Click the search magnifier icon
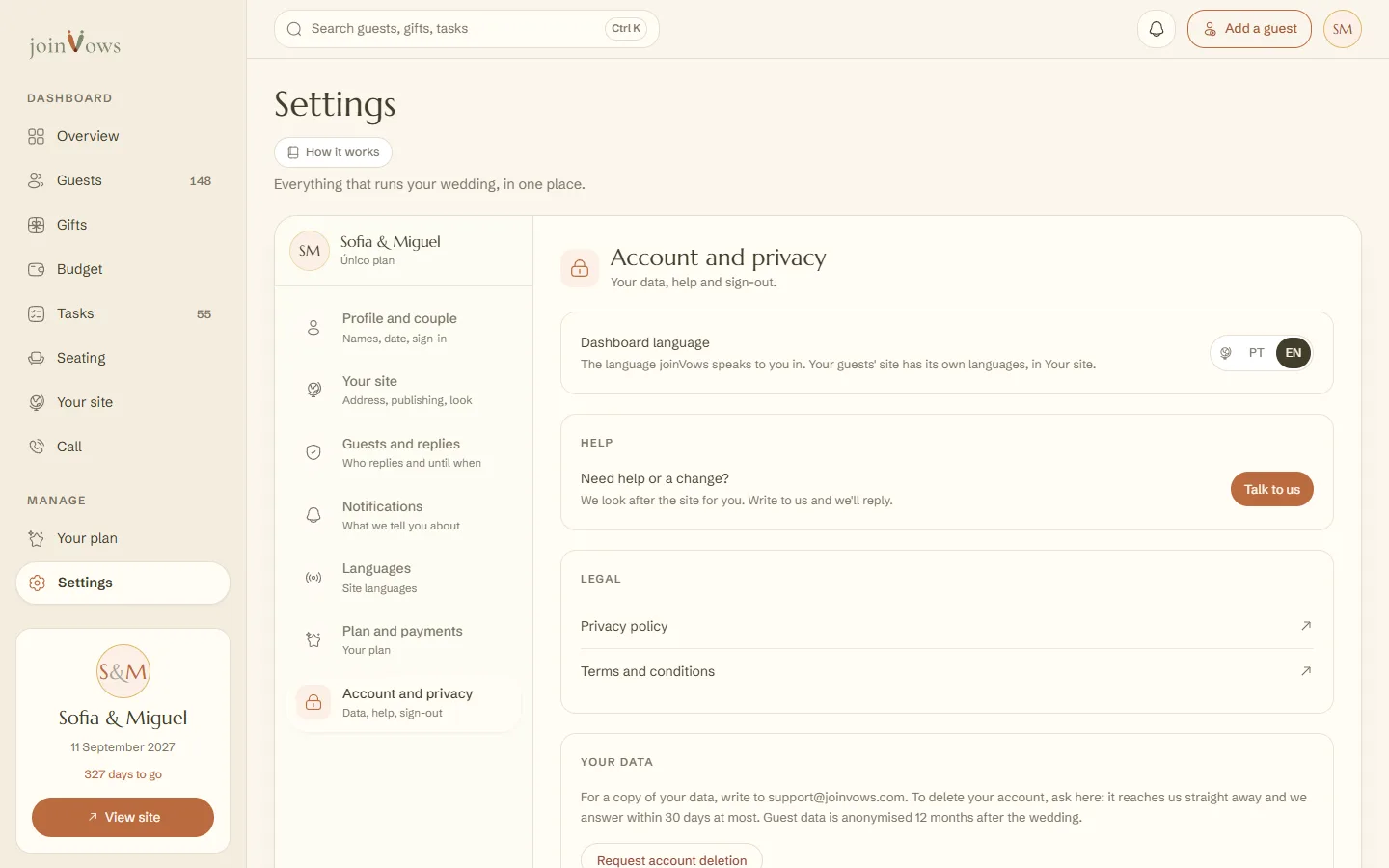The height and width of the screenshot is (868, 1389). click(x=294, y=29)
